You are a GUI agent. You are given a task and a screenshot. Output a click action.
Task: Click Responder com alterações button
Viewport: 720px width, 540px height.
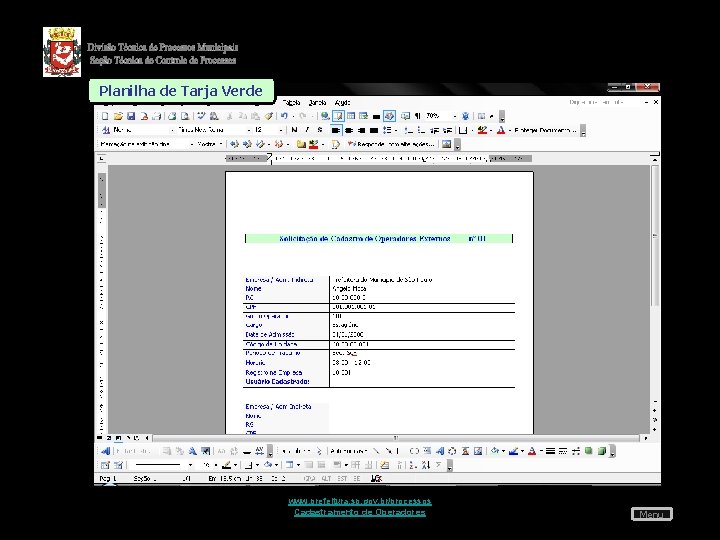[391, 144]
